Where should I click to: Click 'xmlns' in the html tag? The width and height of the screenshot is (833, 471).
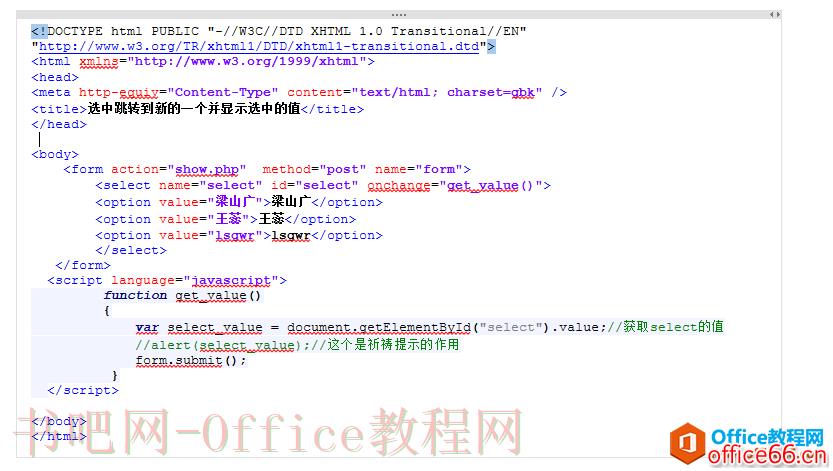99,62
